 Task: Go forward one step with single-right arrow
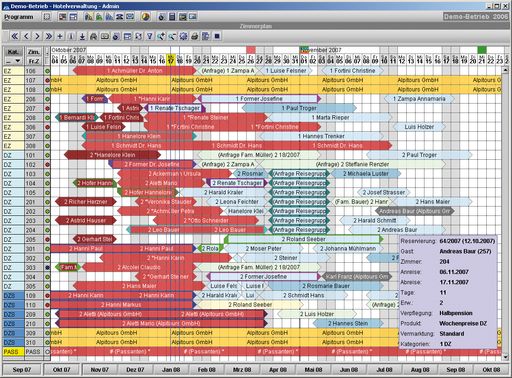click(x=37, y=36)
